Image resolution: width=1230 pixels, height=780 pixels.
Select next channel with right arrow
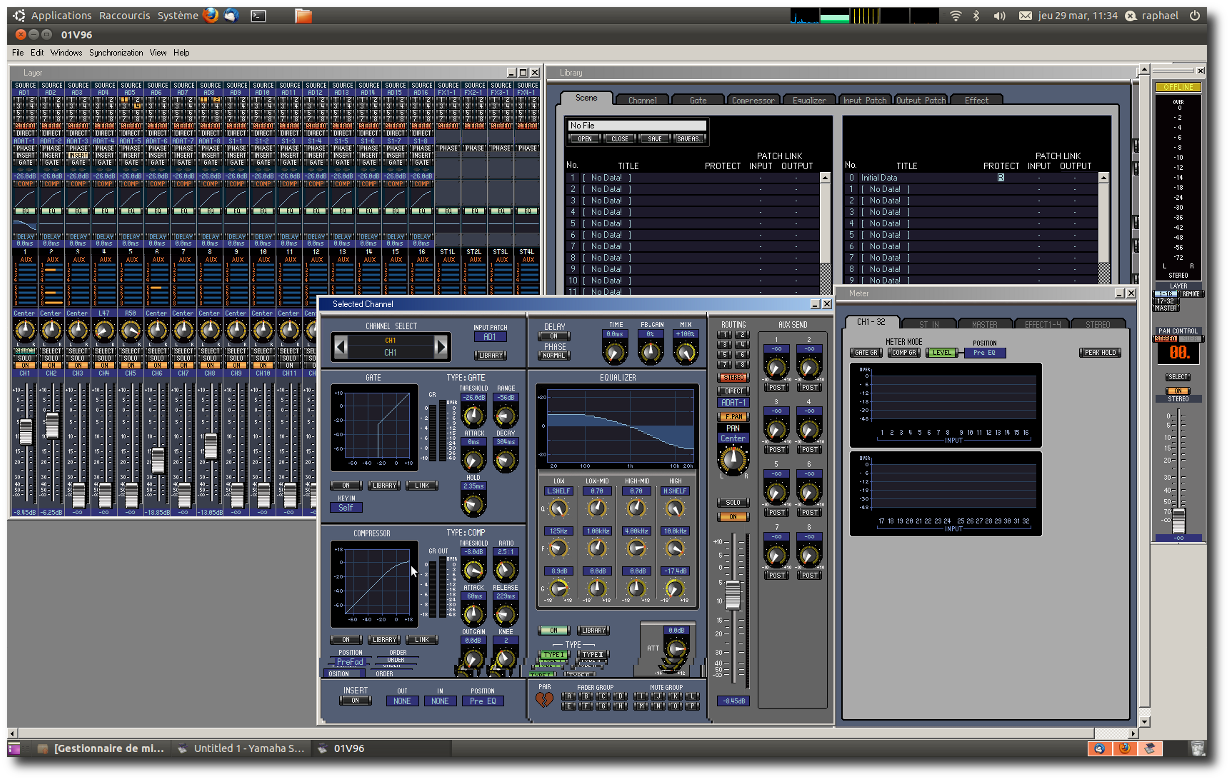(441, 347)
